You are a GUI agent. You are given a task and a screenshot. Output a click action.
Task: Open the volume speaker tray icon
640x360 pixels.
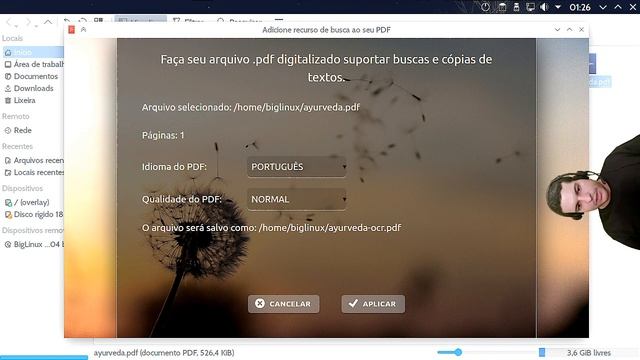(x=544, y=7)
